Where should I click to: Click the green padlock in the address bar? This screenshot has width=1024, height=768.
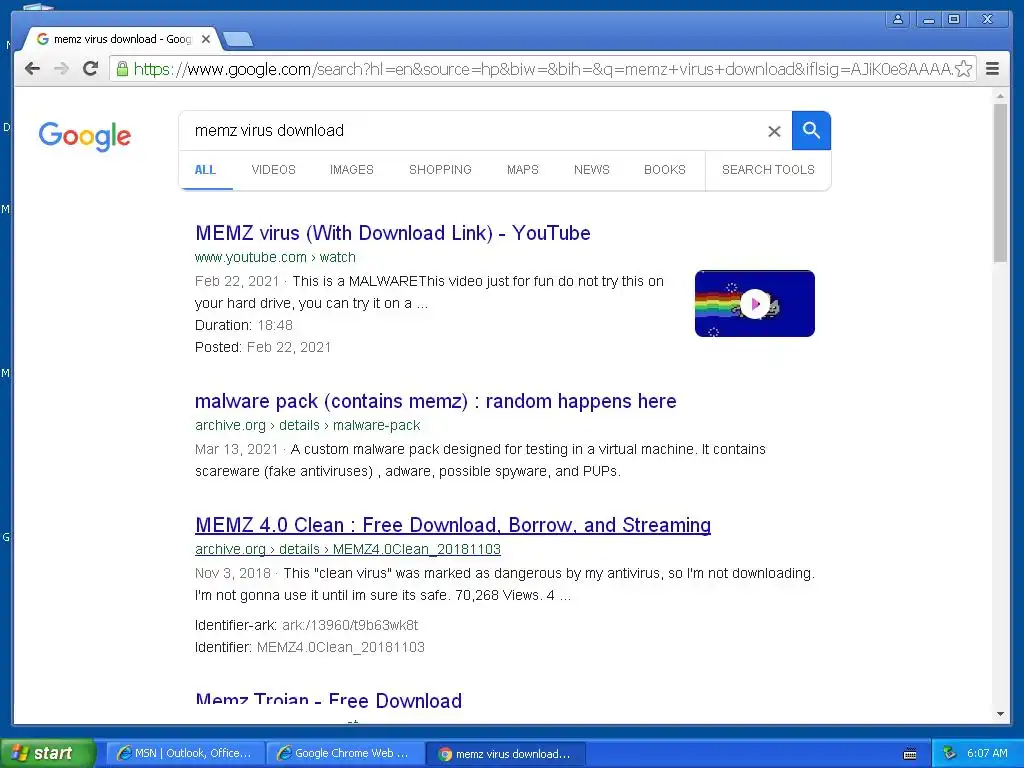pos(122,69)
